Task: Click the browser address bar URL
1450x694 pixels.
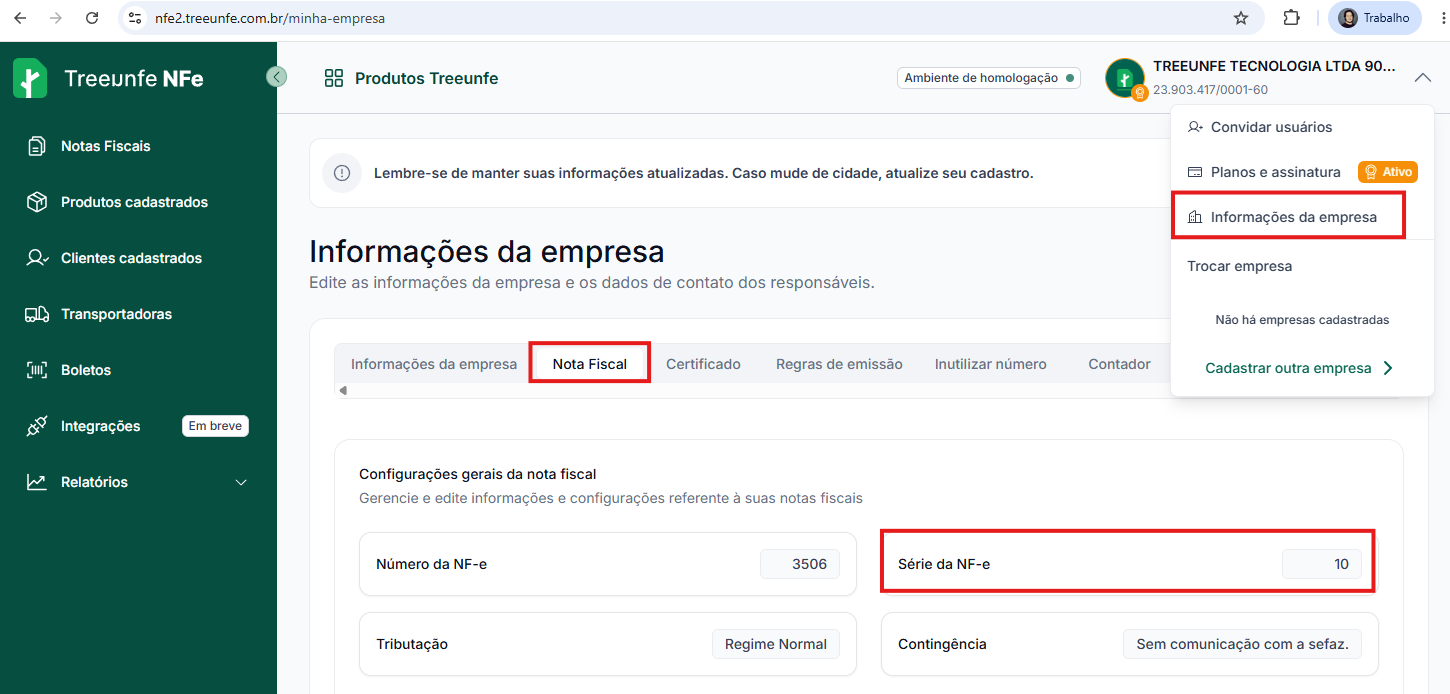Action: [x=270, y=18]
